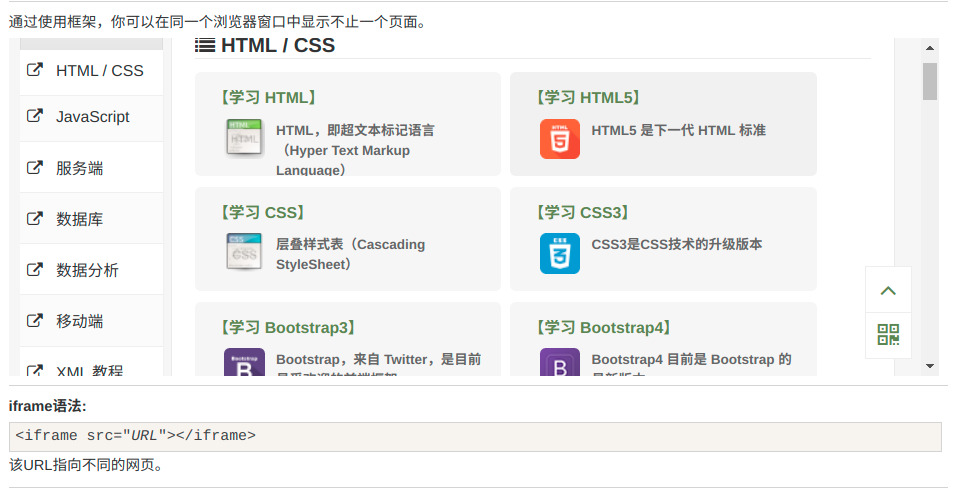The width and height of the screenshot is (956, 490).
Task: Click external-link icon beside 数据库
Action: tap(35, 218)
